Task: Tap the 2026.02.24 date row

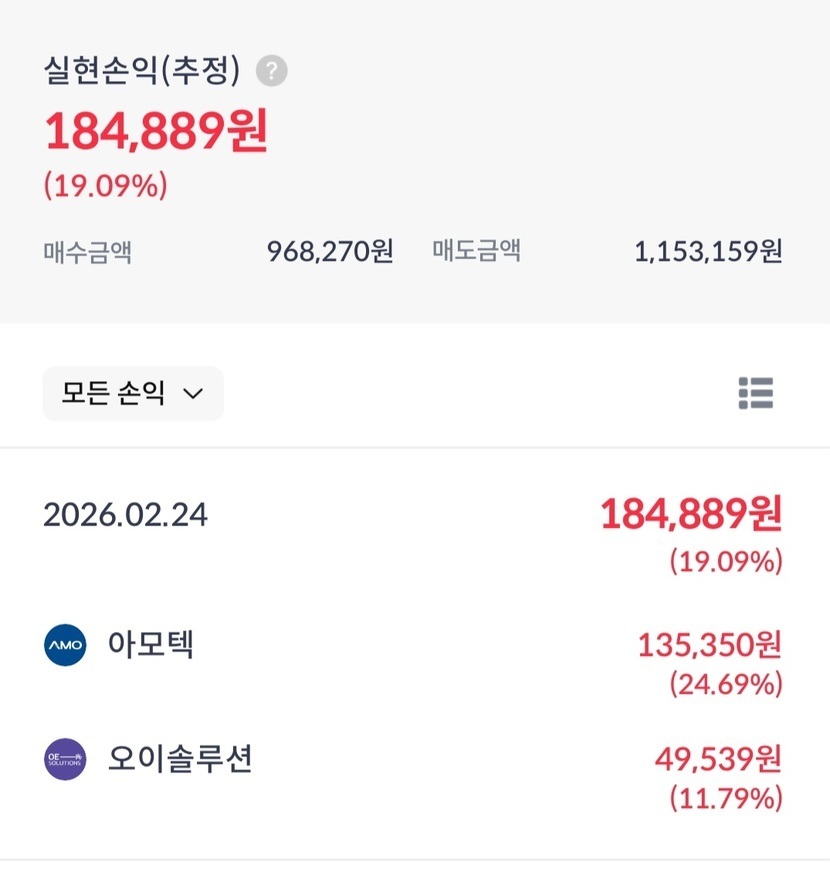Action: pos(126,515)
